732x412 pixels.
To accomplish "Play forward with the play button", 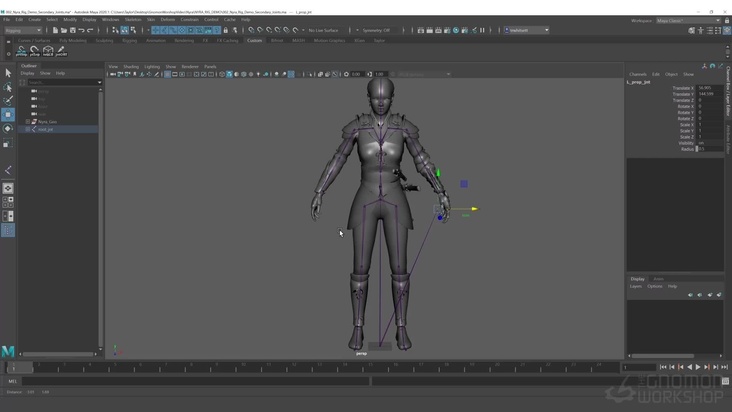I will [x=698, y=367].
